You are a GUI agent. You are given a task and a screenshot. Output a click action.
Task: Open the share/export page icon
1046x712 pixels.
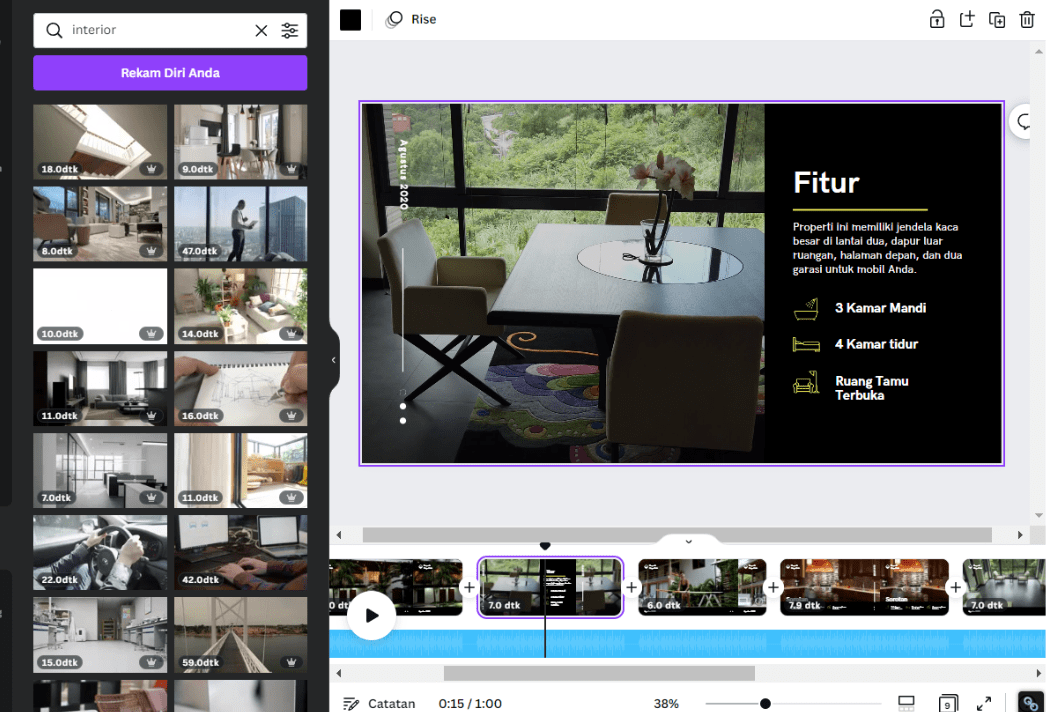[967, 19]
